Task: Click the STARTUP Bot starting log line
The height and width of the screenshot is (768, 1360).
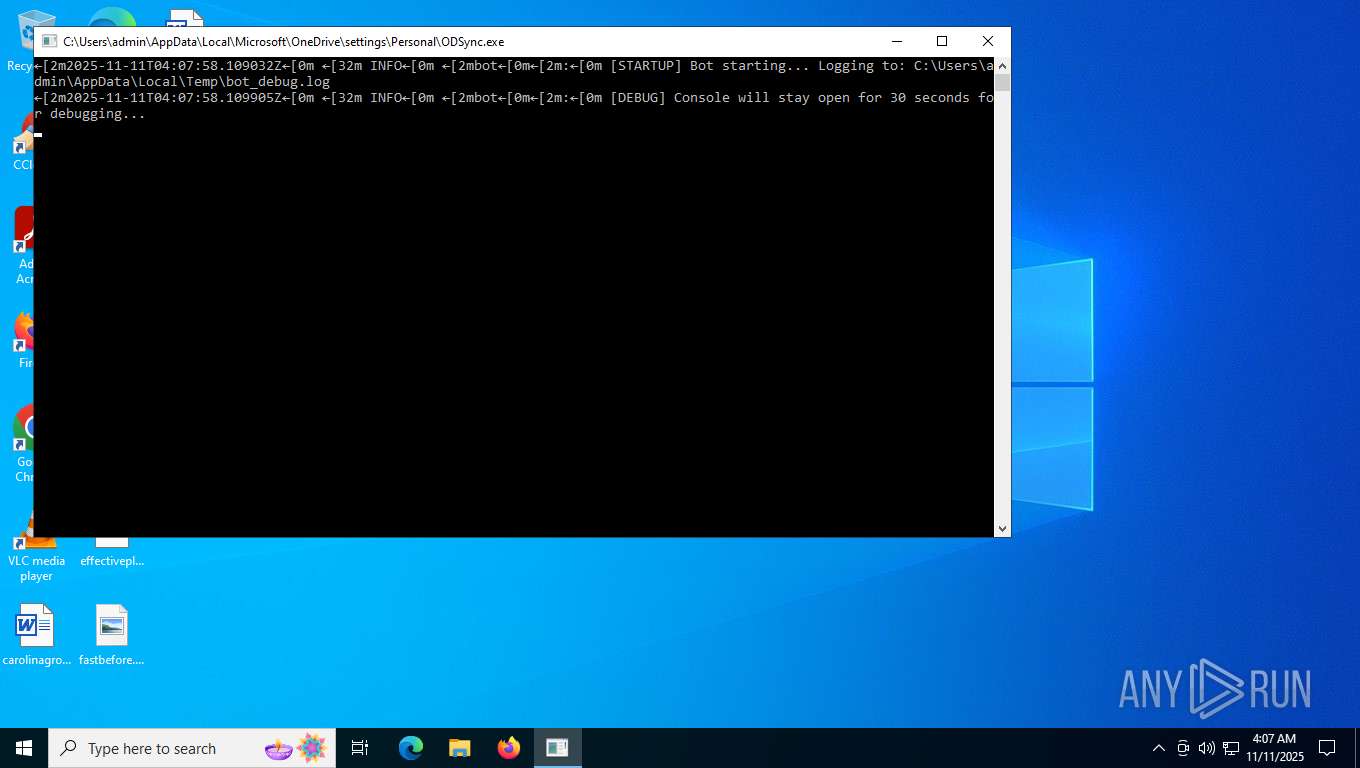Action: point(514,73)
